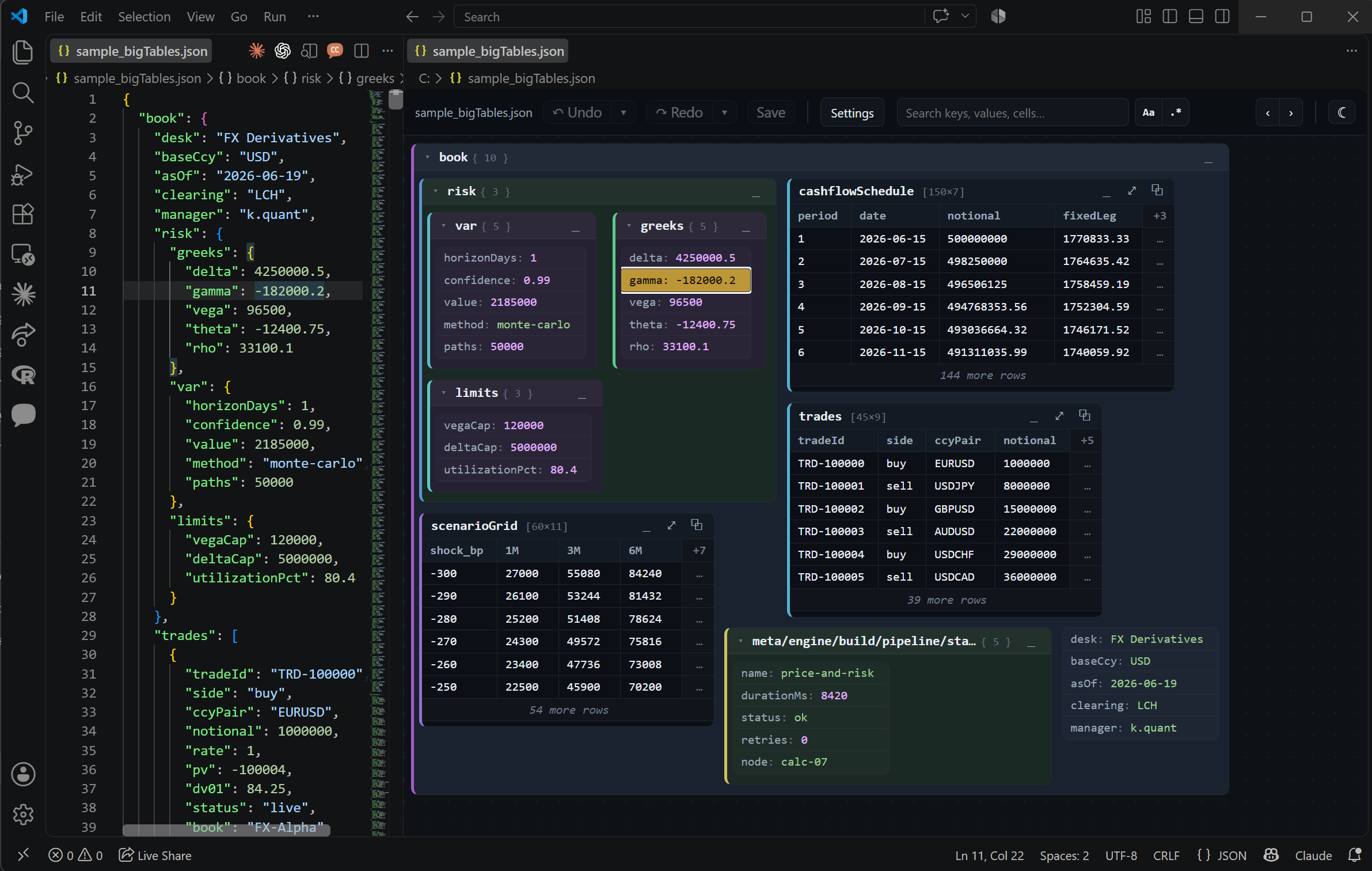Expand the cashflowSchedule table to full view

point(1132,191)
